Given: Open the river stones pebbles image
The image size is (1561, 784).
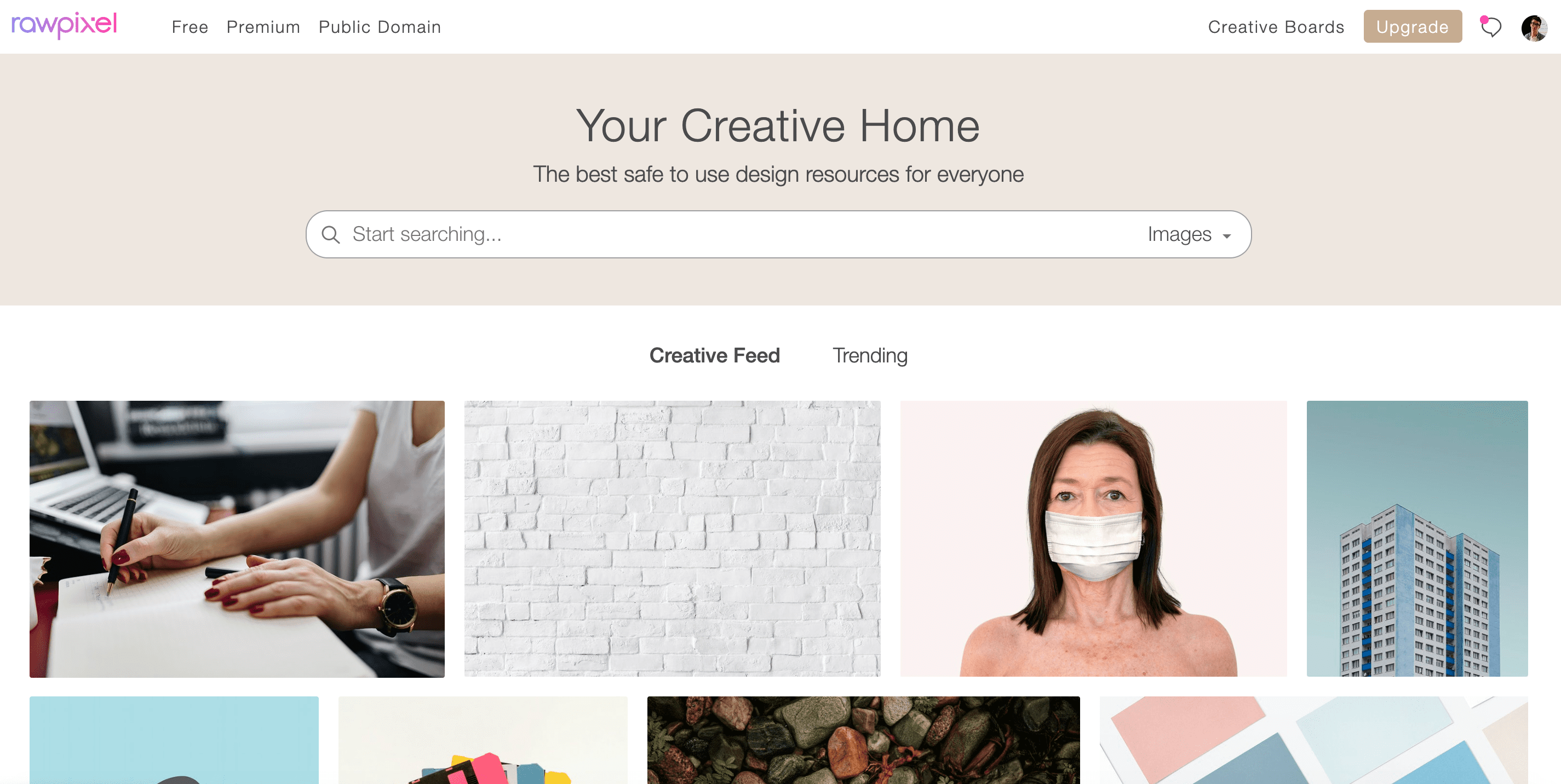Looking at the screenshot, I should [863, 740].
